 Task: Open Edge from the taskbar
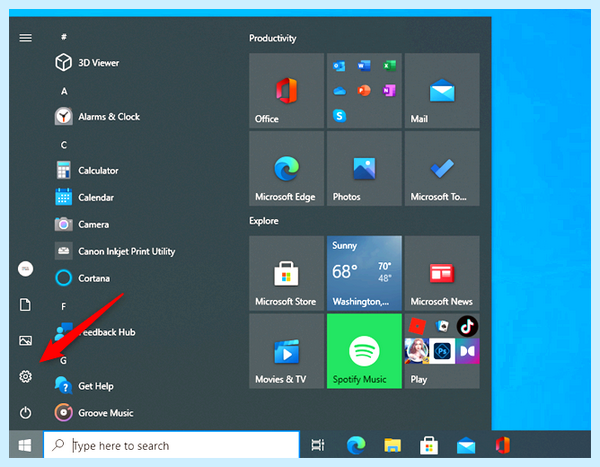point(356,445)
